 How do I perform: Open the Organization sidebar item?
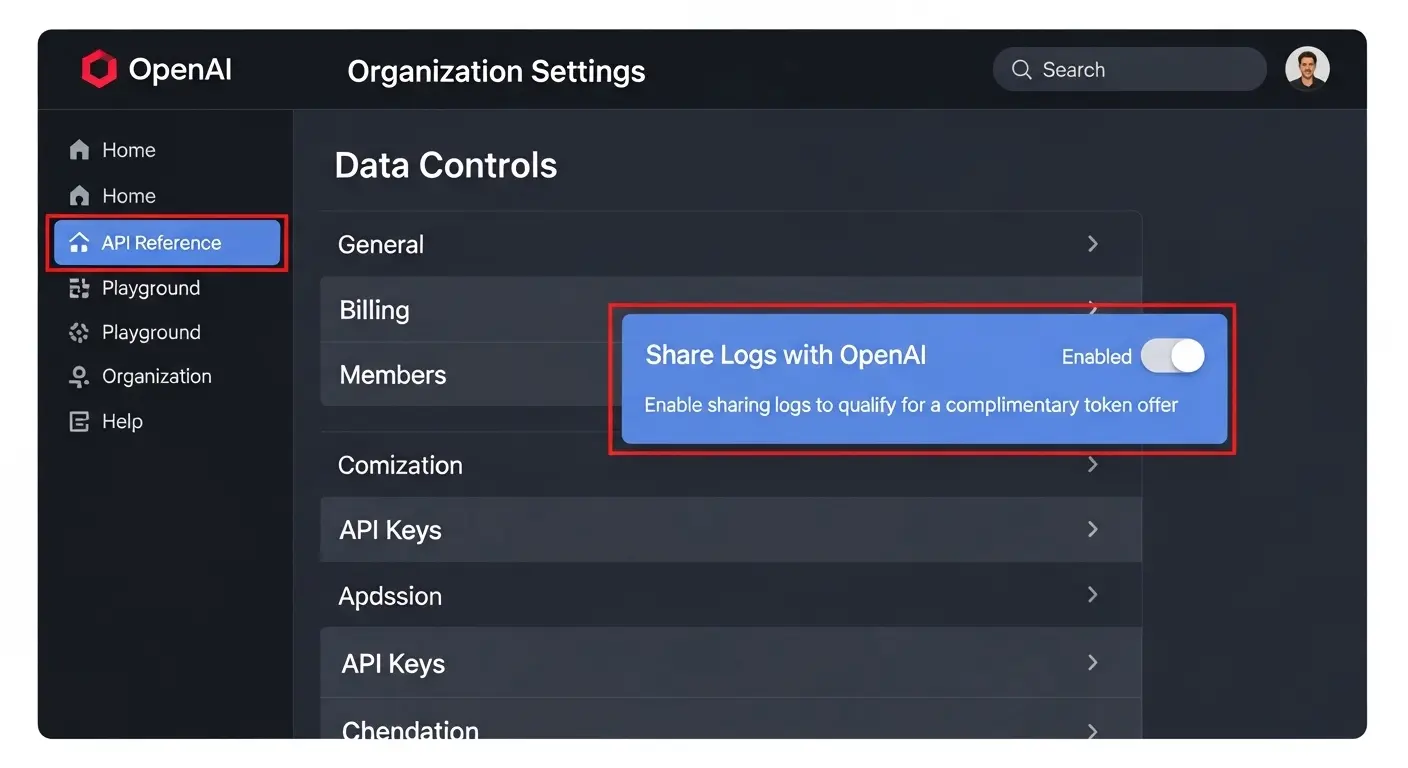pyautogui.click(x=156, y=377)
